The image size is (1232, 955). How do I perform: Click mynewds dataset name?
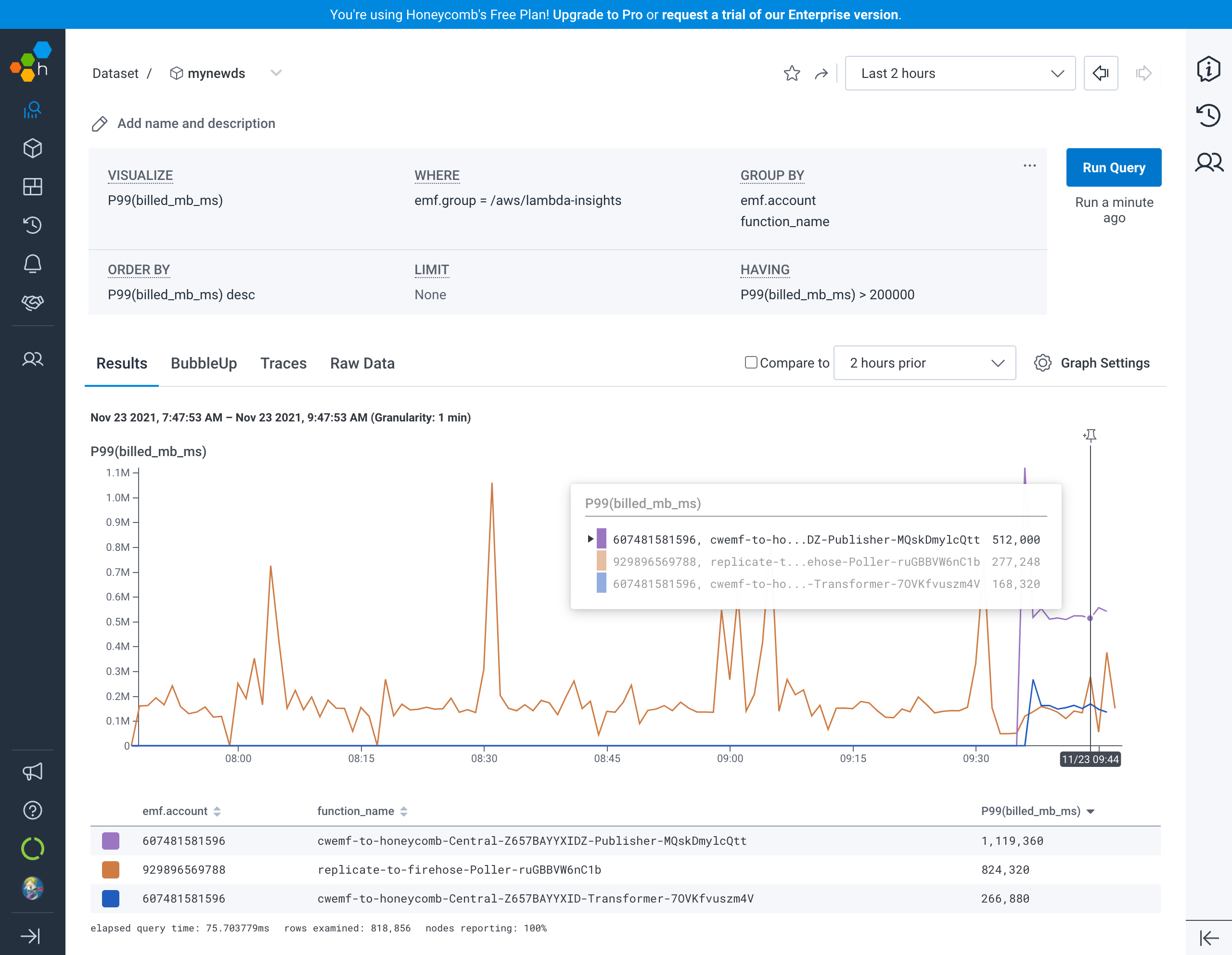(x=216, y=73)
